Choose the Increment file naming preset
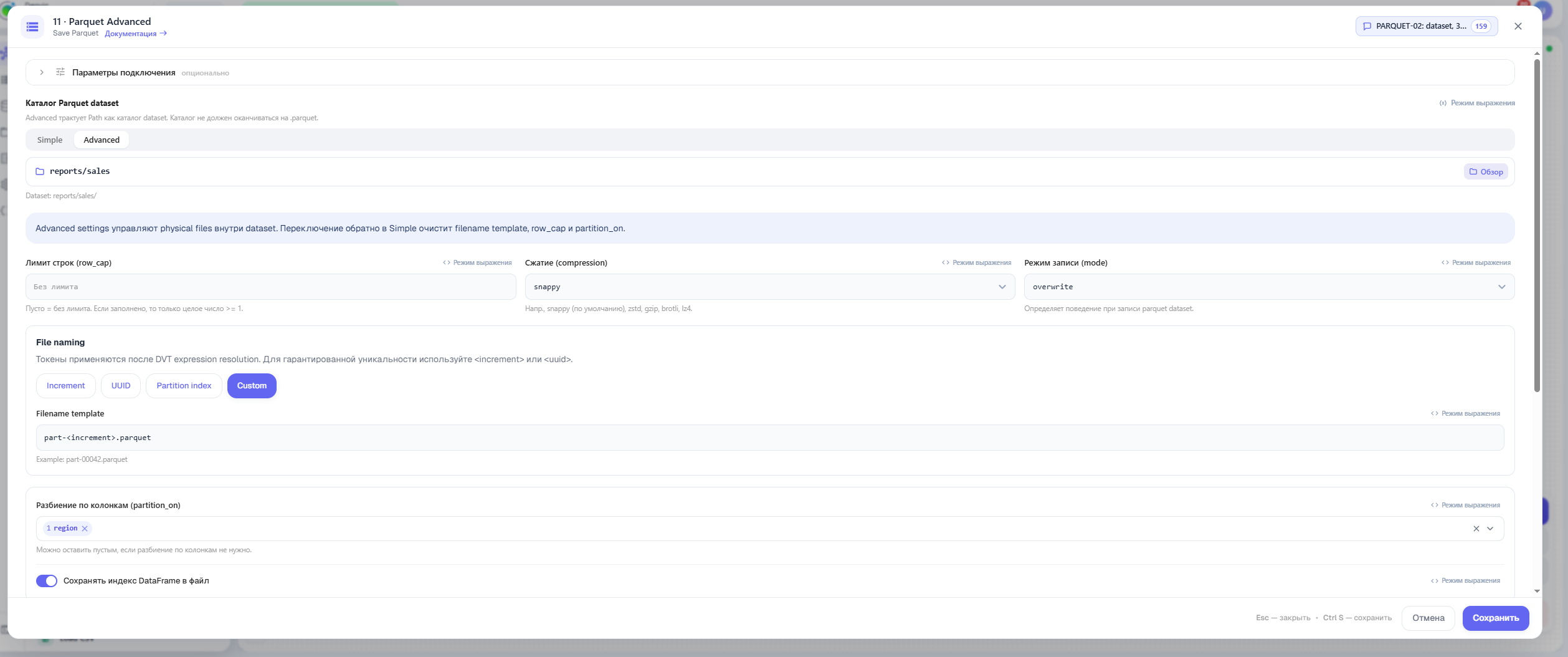Image resolution: width=1568 pixels, height=657 pixels. (x=66, y=386)
